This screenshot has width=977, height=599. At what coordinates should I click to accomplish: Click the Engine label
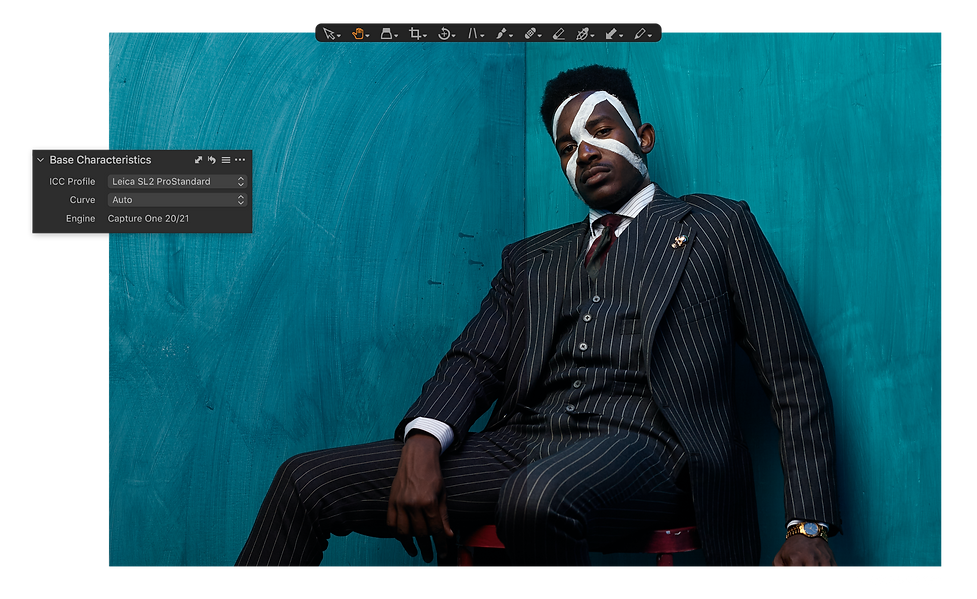coord(80,219)
